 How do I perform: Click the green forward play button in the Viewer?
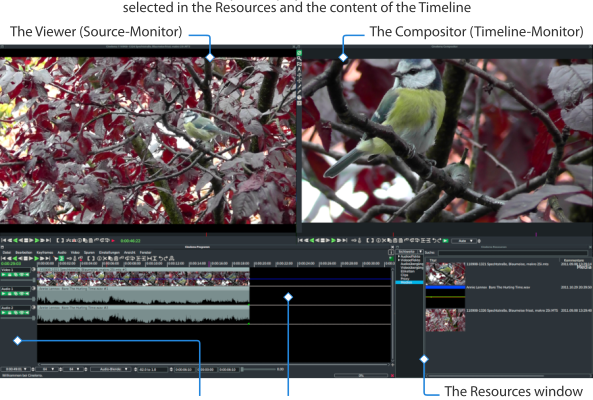[37, 240]
